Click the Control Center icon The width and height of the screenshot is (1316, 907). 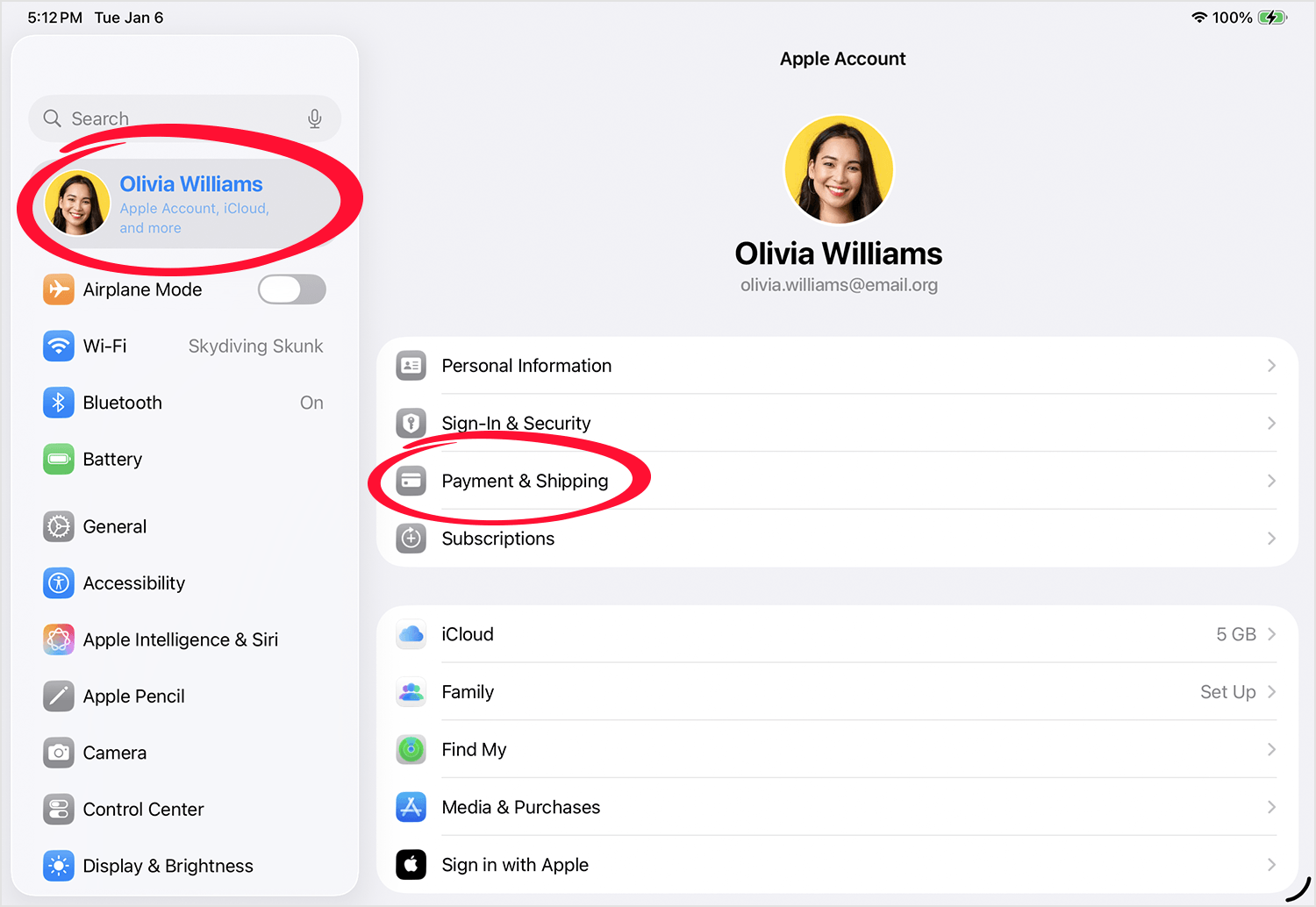59,809
